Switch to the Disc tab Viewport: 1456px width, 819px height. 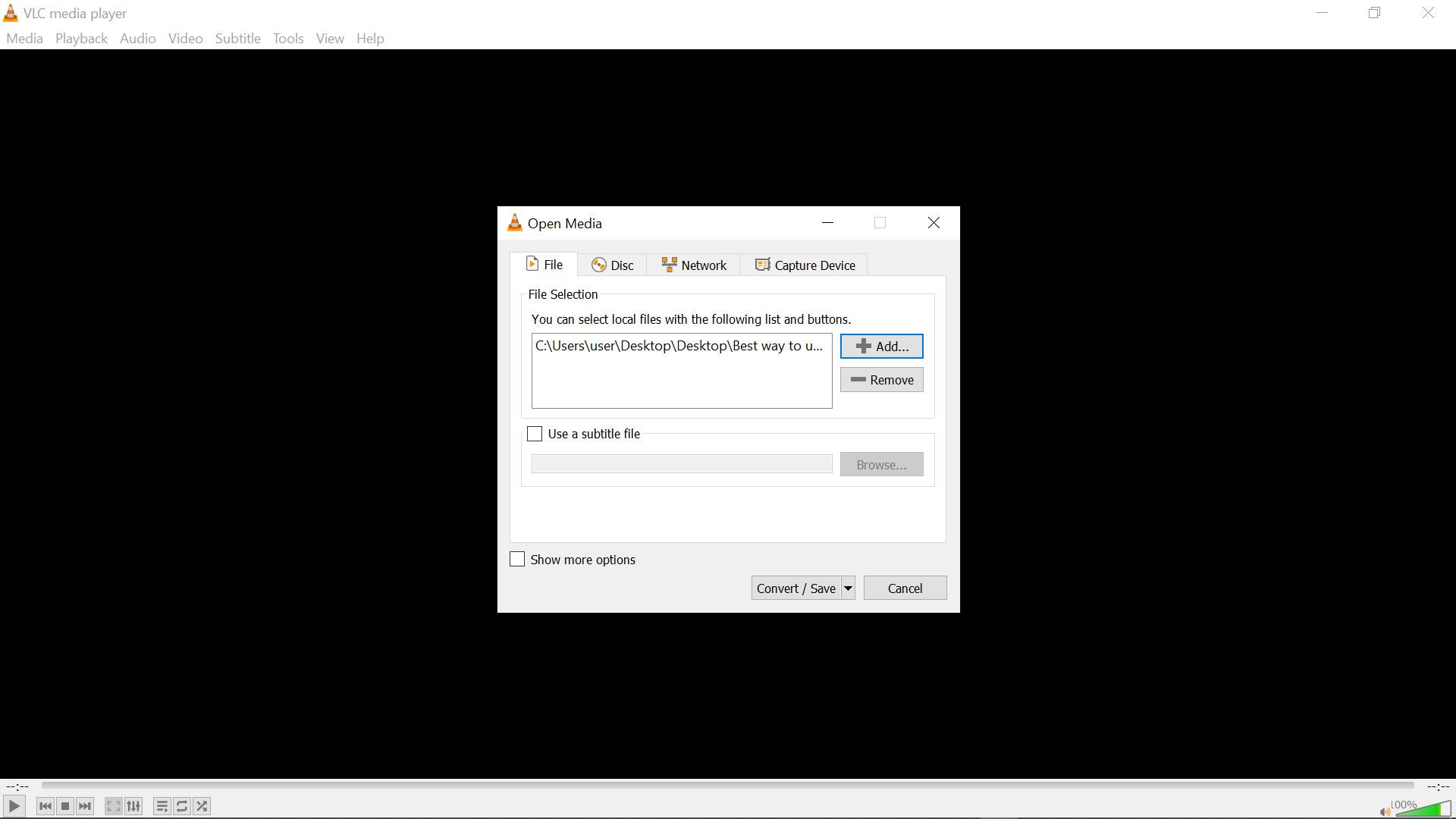click(x=612, y=265)
